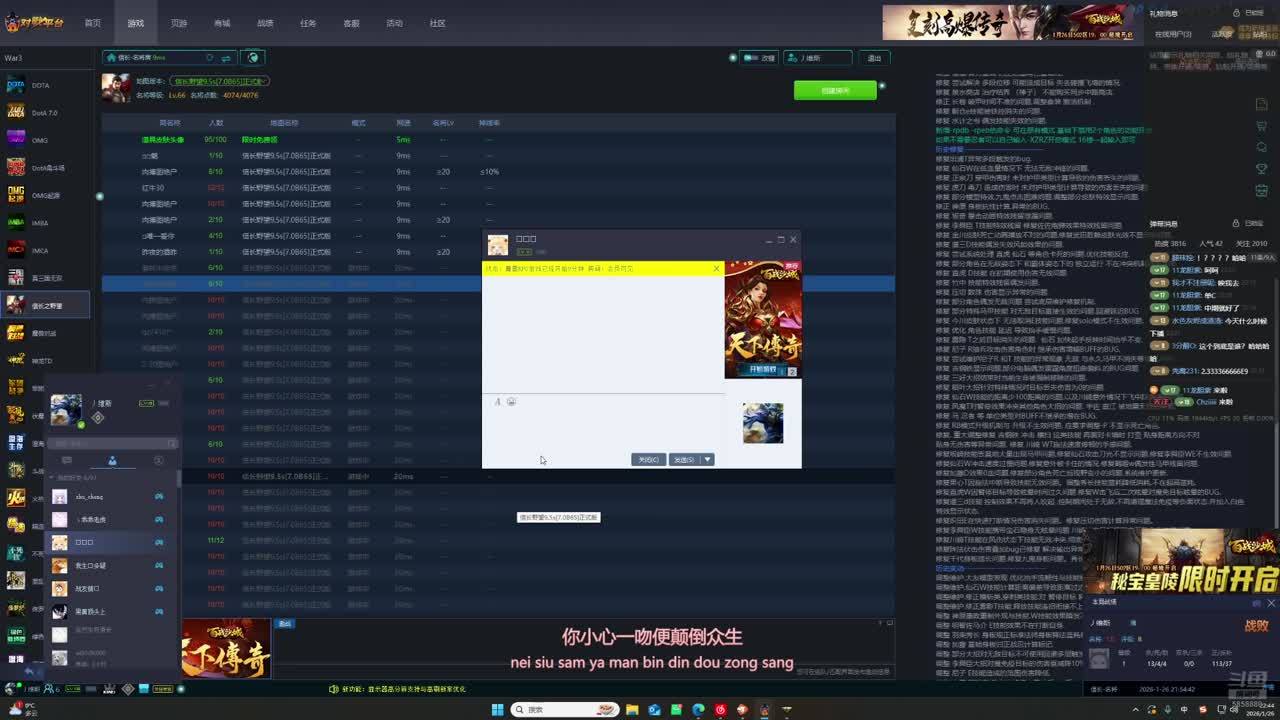This screenshot has width=1280, height=720.
Task: Open the 社区 tab
Action: tap(438, 23)
